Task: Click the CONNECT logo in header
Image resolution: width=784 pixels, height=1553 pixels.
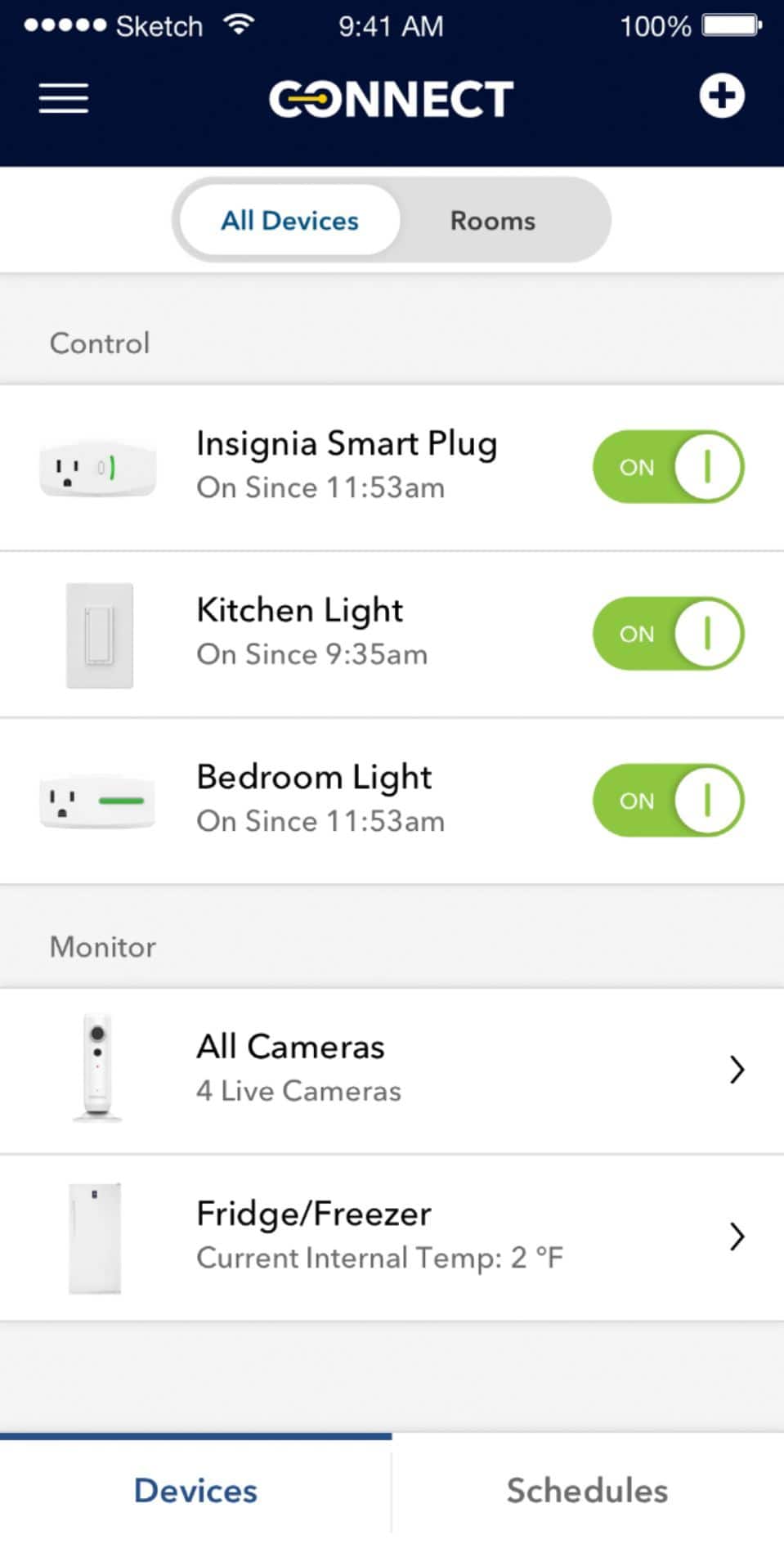Action: pos(391,99)
